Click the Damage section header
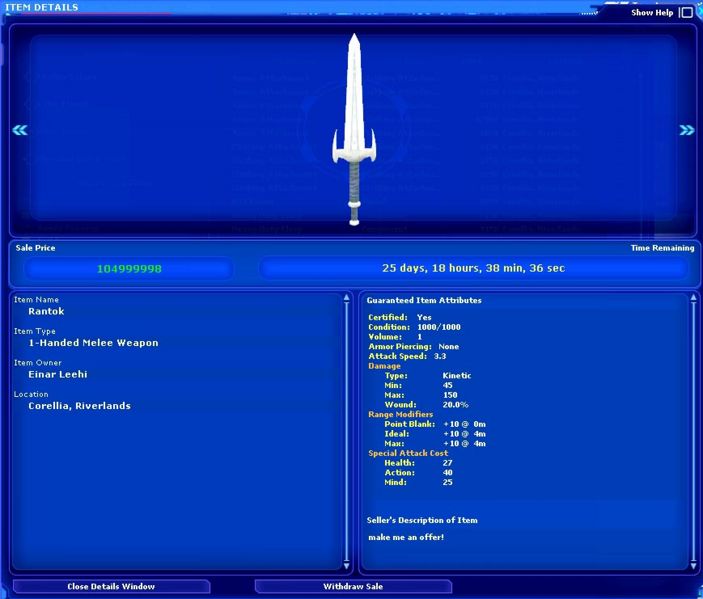 tap(384, 366)
